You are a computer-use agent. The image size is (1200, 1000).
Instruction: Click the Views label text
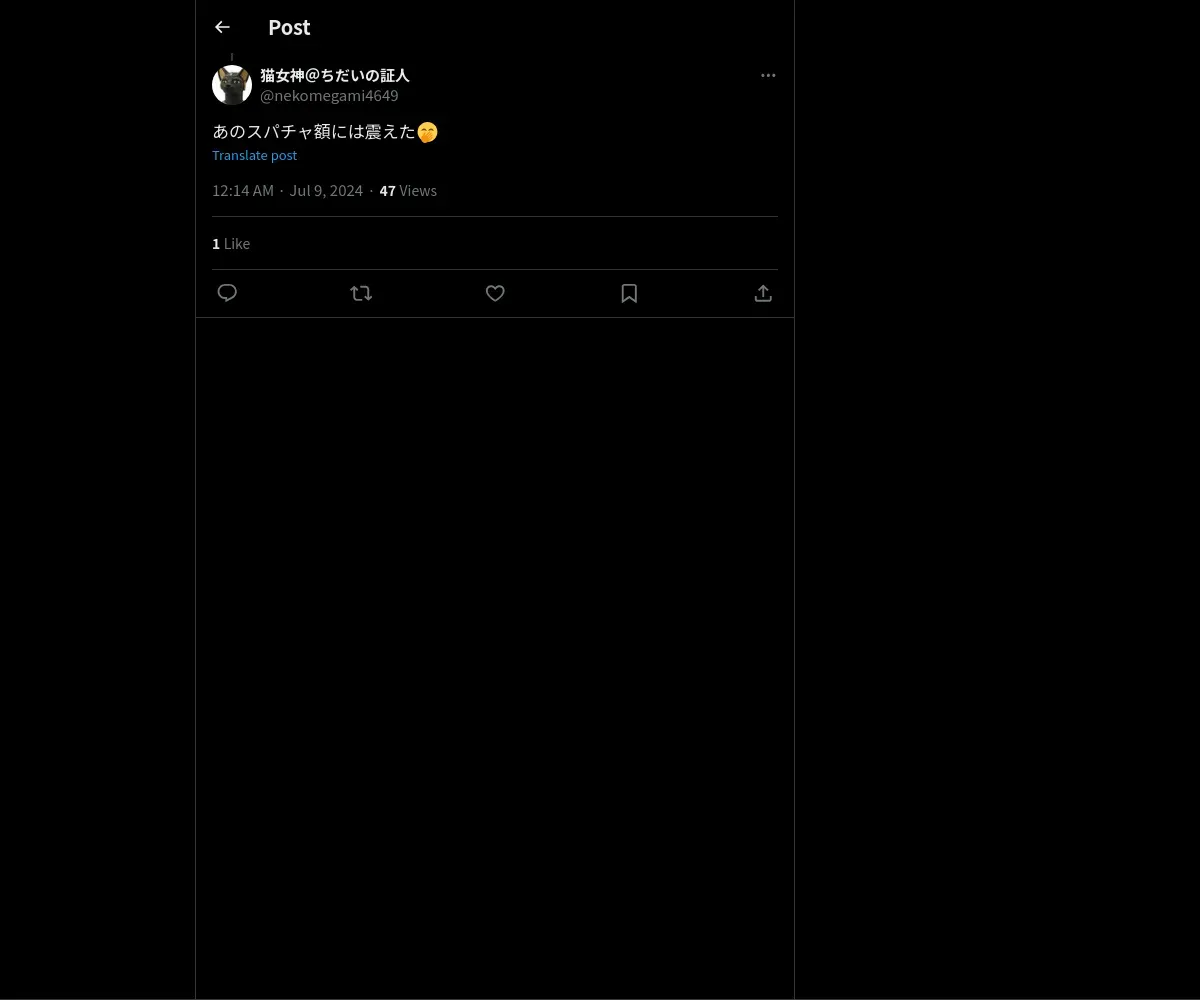(418, 190)
